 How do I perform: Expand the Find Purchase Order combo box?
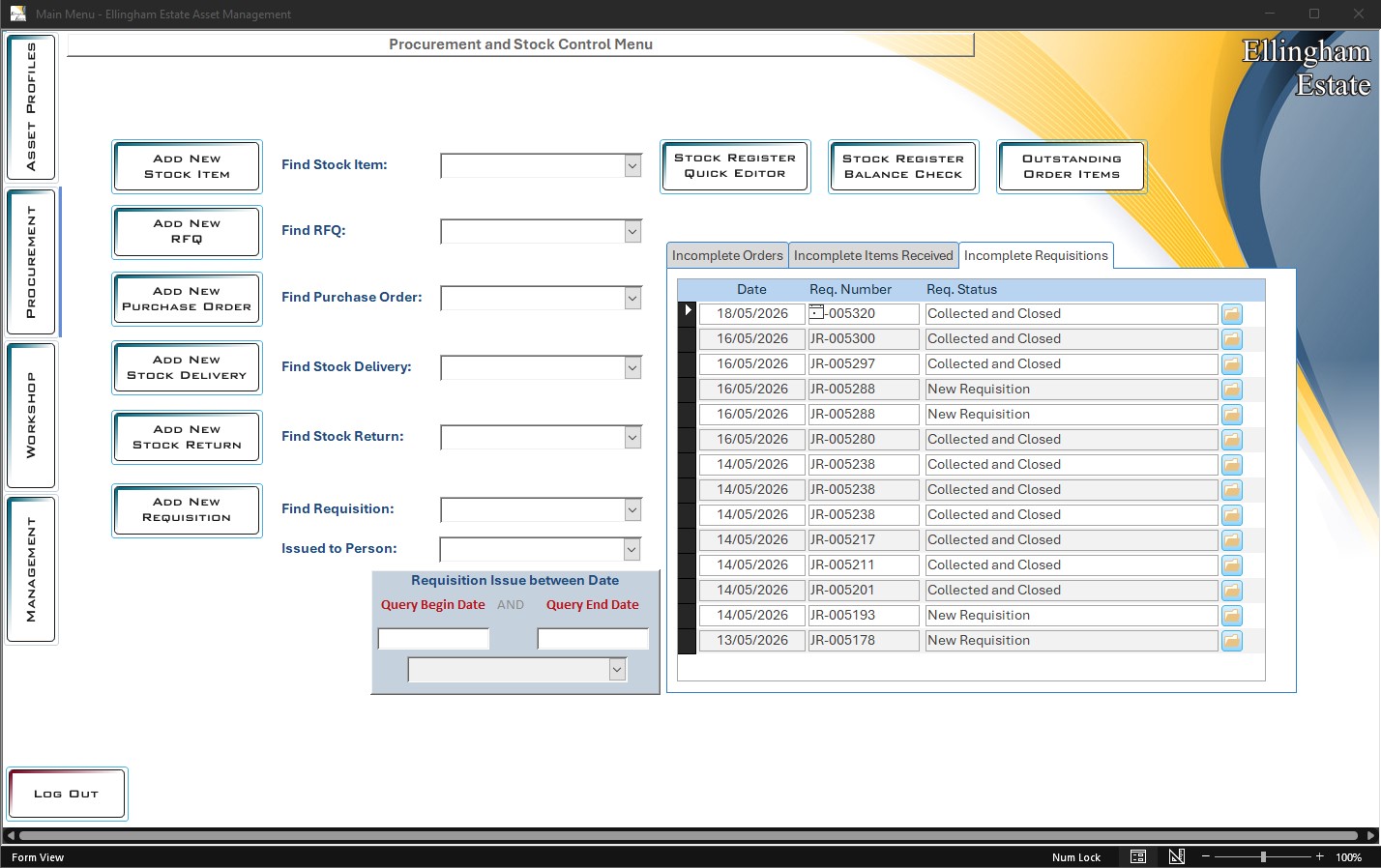632,299
